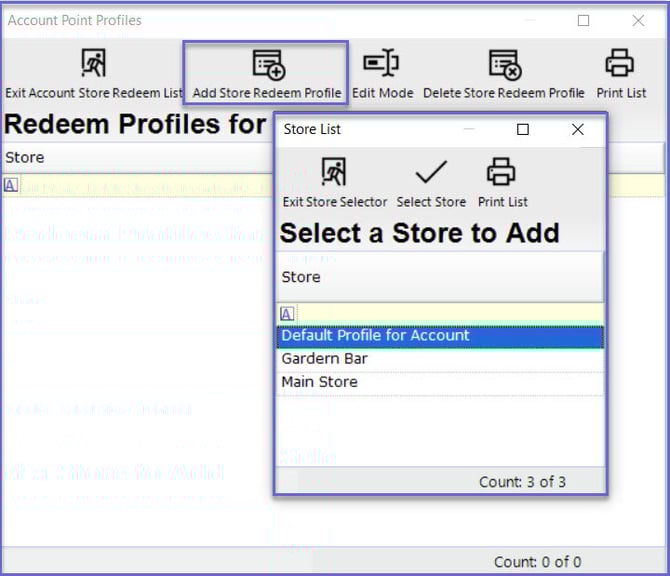Select Default Profile for Account row

[440, 336]
